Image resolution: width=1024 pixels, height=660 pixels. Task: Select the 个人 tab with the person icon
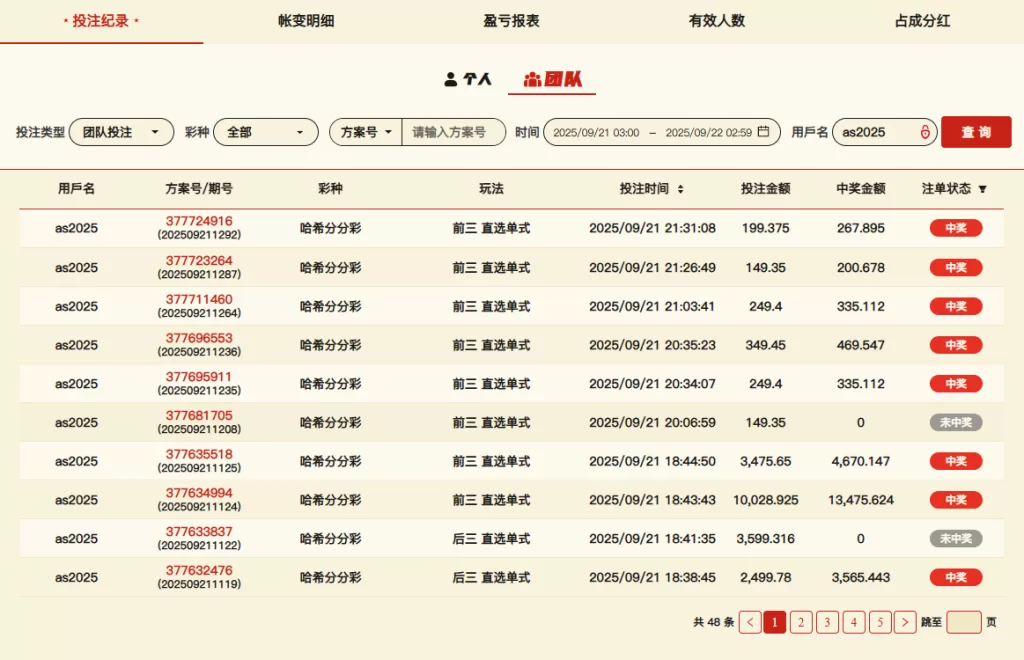468,79
